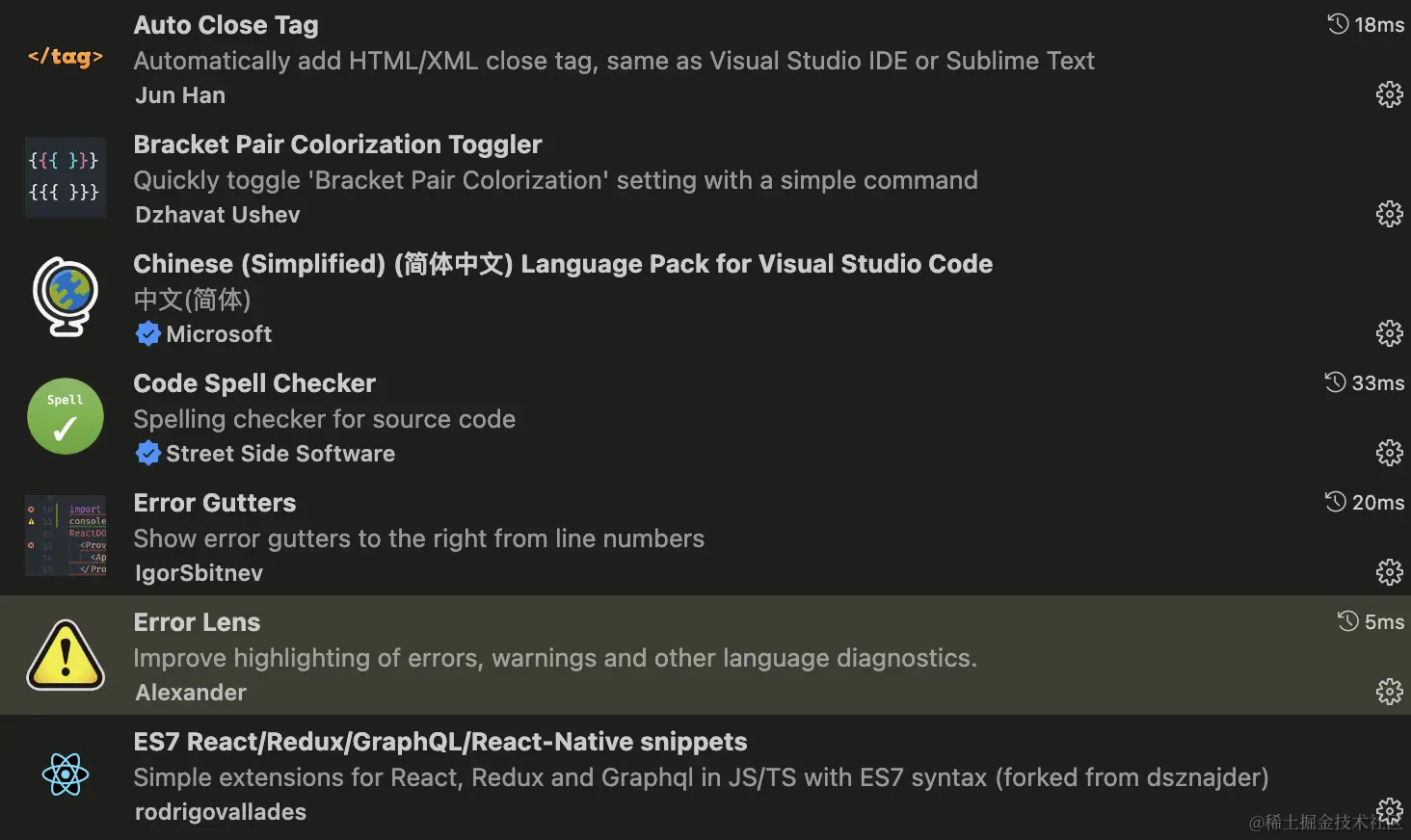Select the Chinese (Simplified) Language Pack title
This screenshot has height=840, width=1411.
[563, 264]
